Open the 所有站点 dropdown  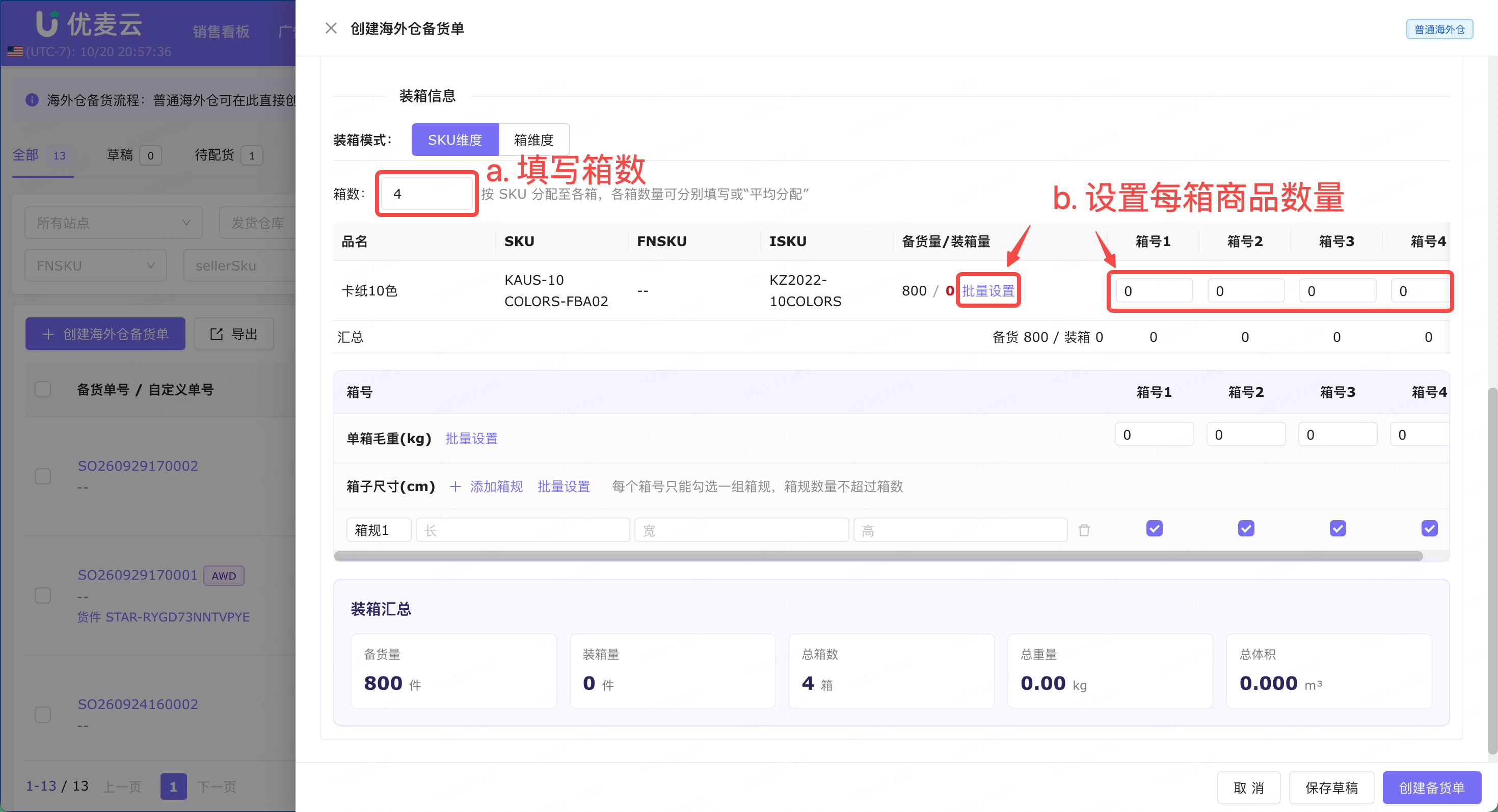point(114,223)
